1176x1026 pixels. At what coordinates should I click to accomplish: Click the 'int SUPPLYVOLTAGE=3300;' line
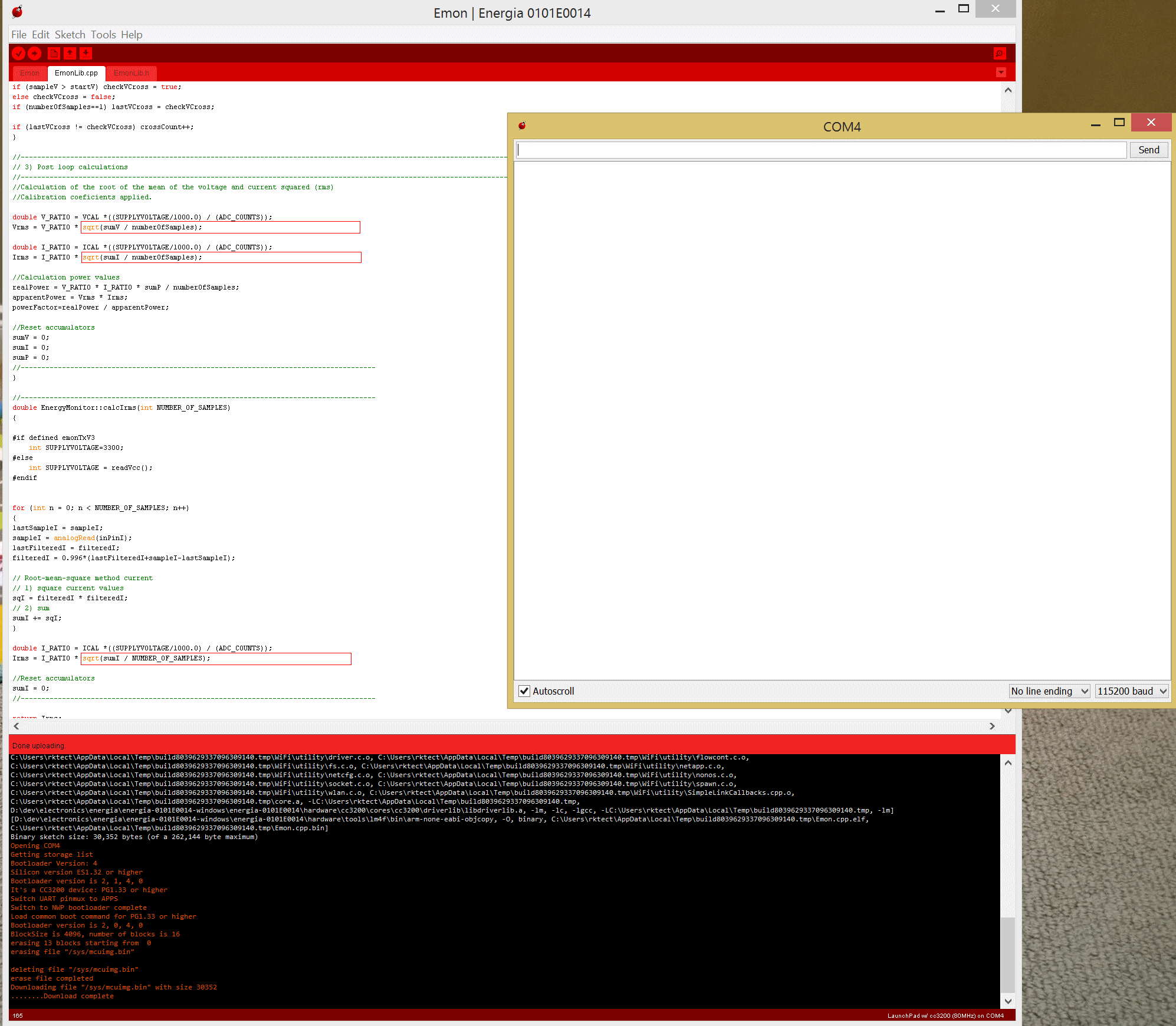pos(76,448)
